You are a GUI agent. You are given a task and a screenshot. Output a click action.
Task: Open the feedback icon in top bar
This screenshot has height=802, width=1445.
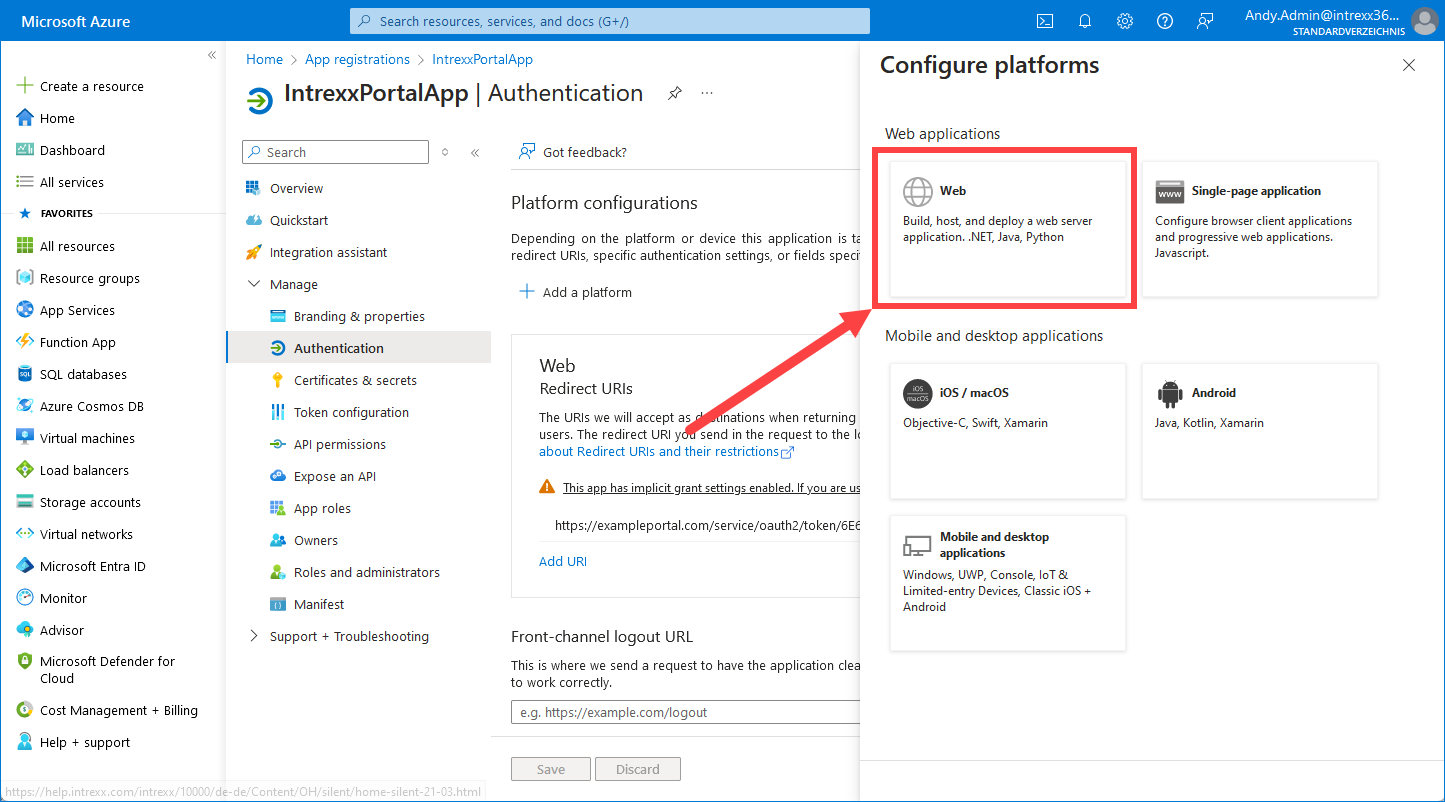(x=1205, y=21)
